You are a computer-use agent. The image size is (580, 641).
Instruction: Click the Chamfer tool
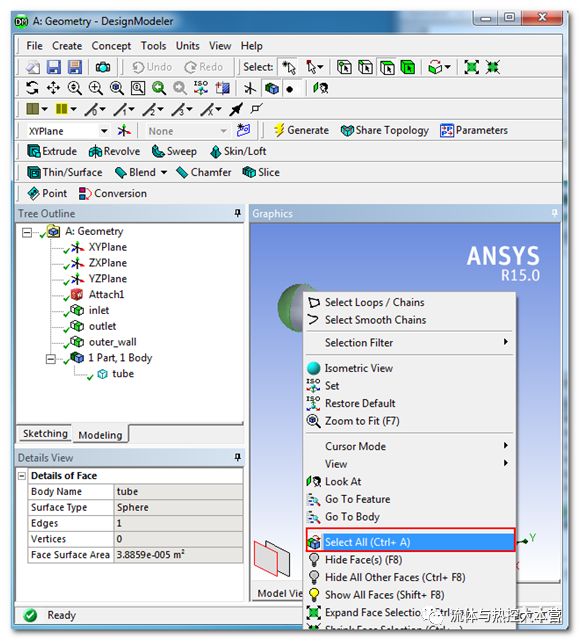[204, 173]
